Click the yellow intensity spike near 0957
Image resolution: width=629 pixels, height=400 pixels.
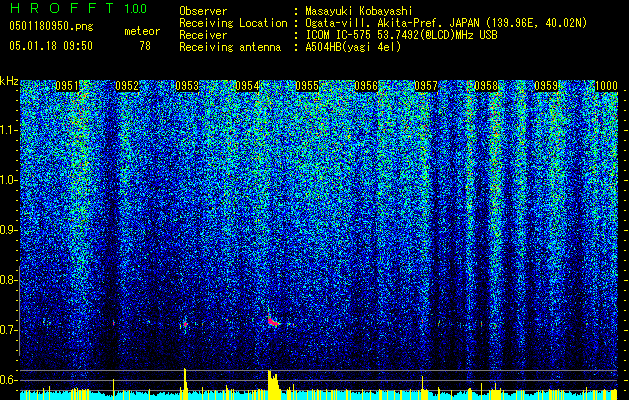(x=422, y=387)
